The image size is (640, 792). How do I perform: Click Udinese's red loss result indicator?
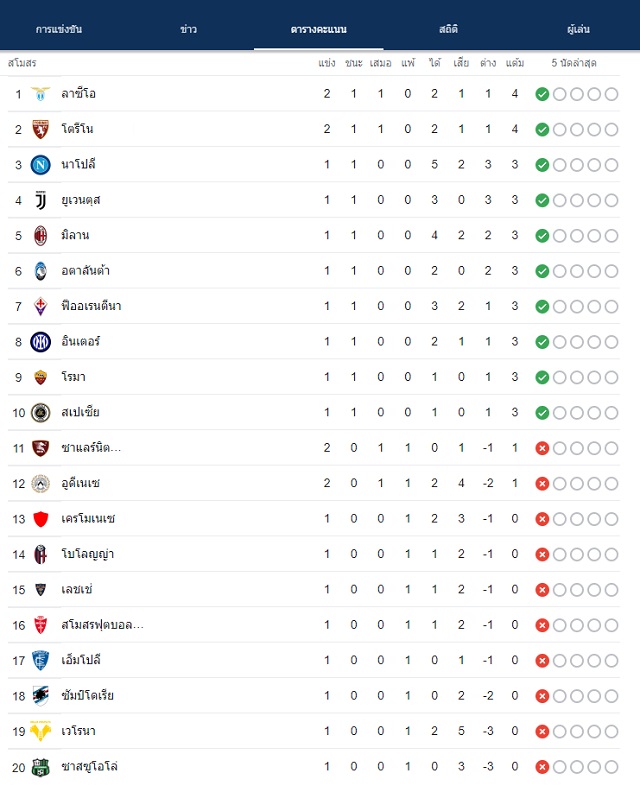click(542, 483)
